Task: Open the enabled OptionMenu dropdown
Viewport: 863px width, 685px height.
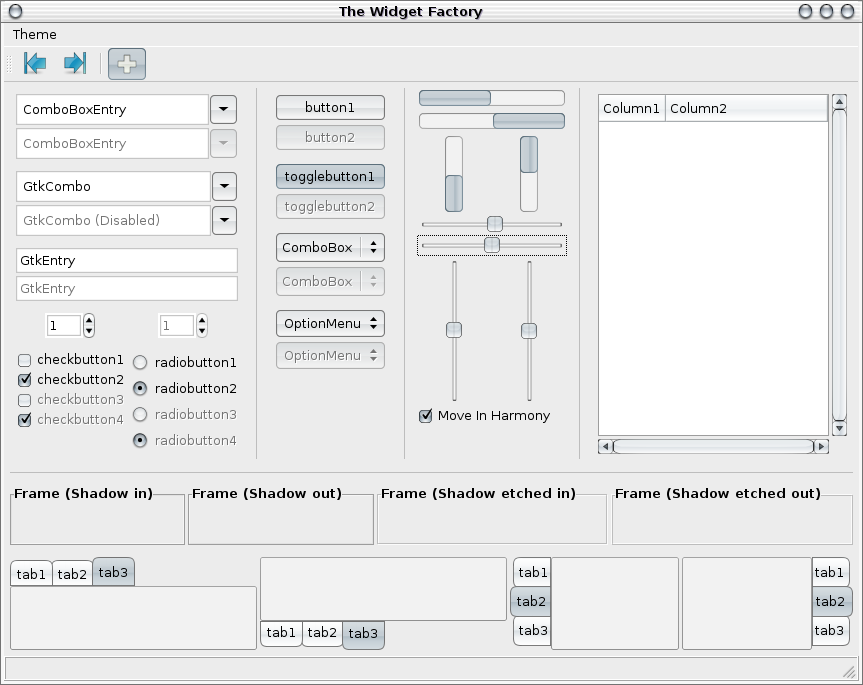Action: click(x=330, y=324)
